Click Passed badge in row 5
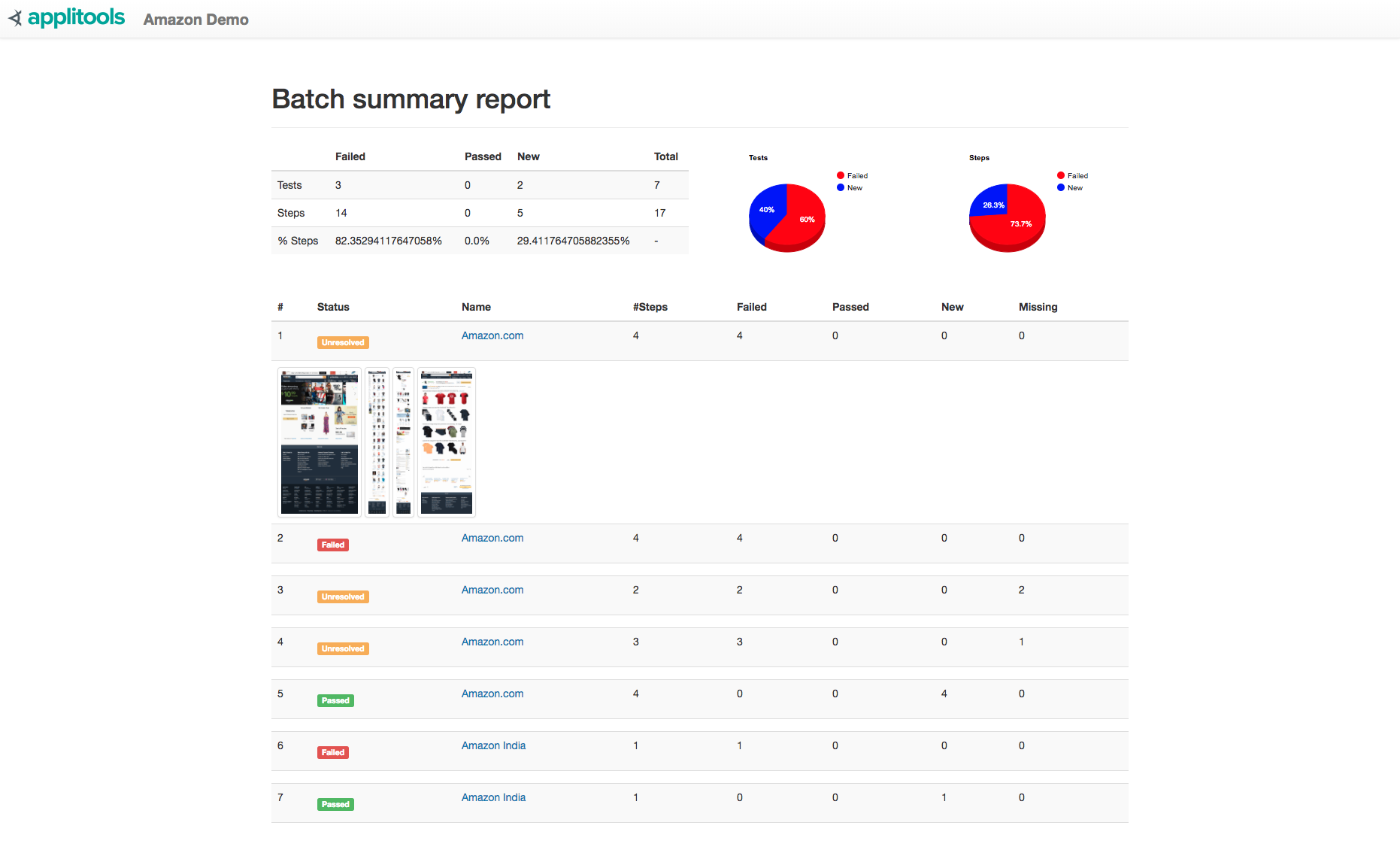 click(335, 700)
